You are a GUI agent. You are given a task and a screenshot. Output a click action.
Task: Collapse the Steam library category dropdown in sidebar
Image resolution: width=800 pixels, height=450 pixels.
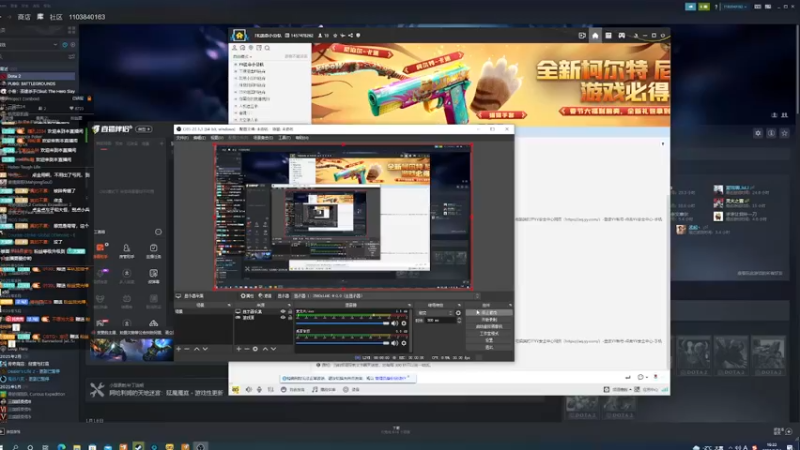(x=55, y=44)
